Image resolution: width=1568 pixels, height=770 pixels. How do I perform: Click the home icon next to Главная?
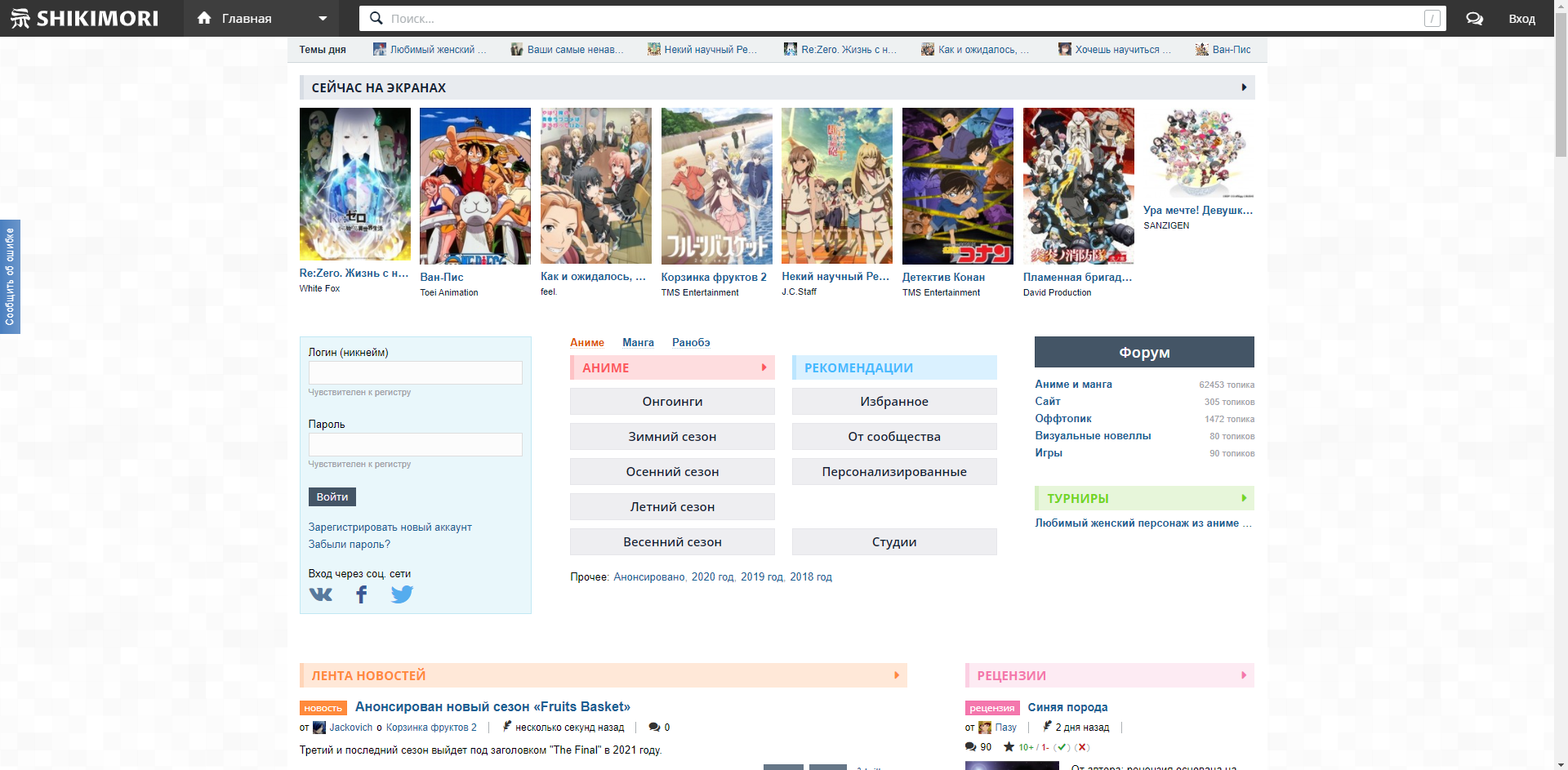[204, 18]
